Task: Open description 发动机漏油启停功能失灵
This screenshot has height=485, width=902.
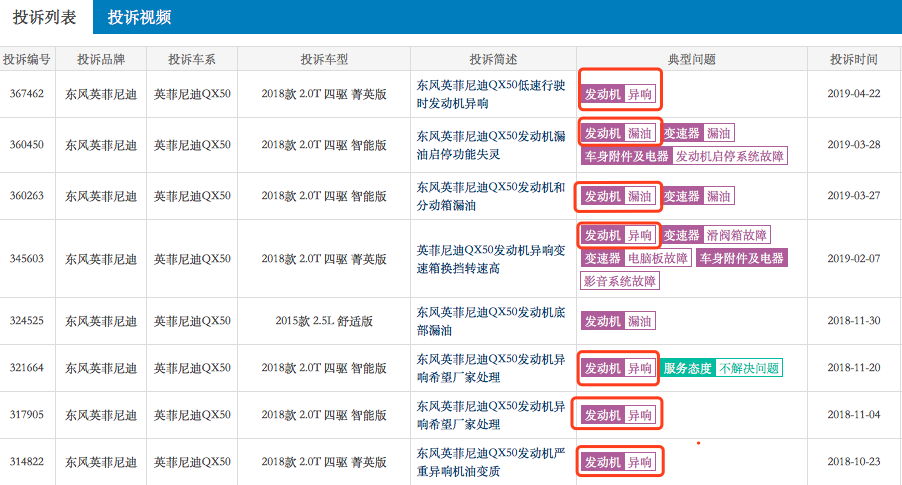Action: pos(491,145)
